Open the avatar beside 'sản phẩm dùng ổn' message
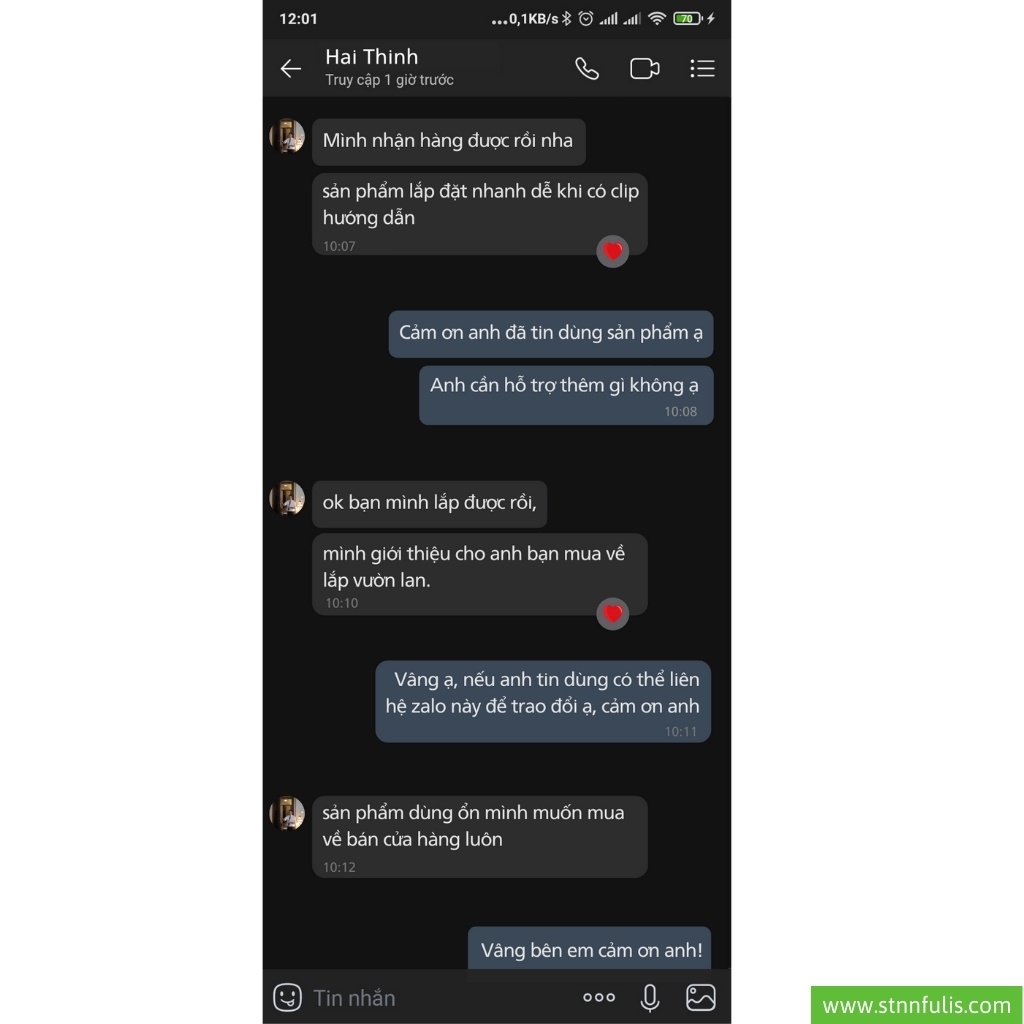Screen dimensions: 1024x1024 (x=287, y=813)
